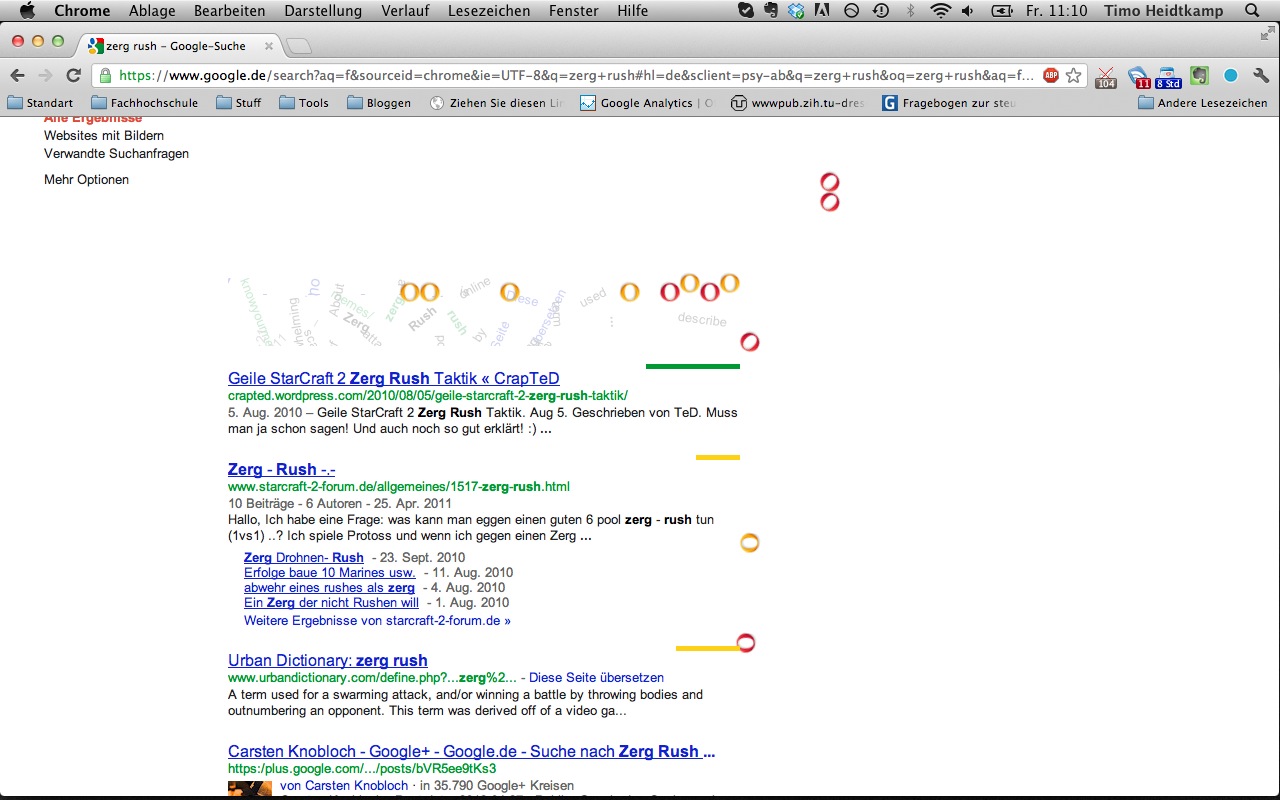Open the Evernote extension in Chrome toolbar

tap(1199, 76)
